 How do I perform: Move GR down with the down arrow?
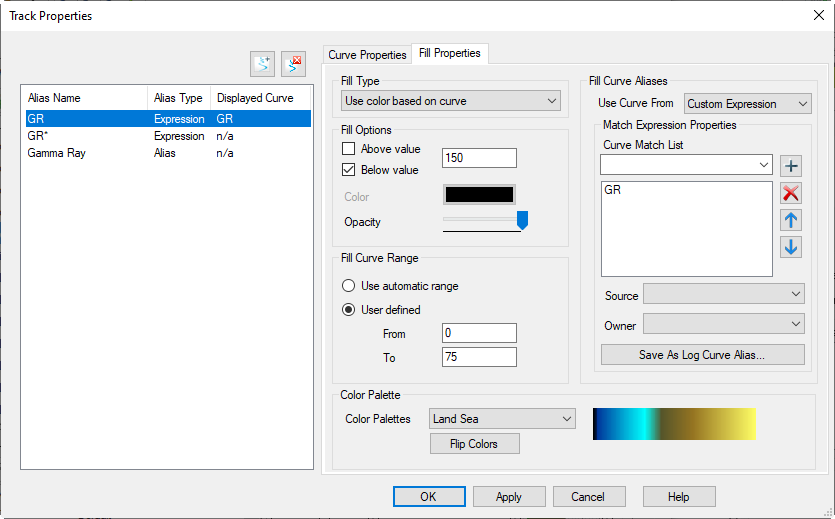[x=791, y=247]
